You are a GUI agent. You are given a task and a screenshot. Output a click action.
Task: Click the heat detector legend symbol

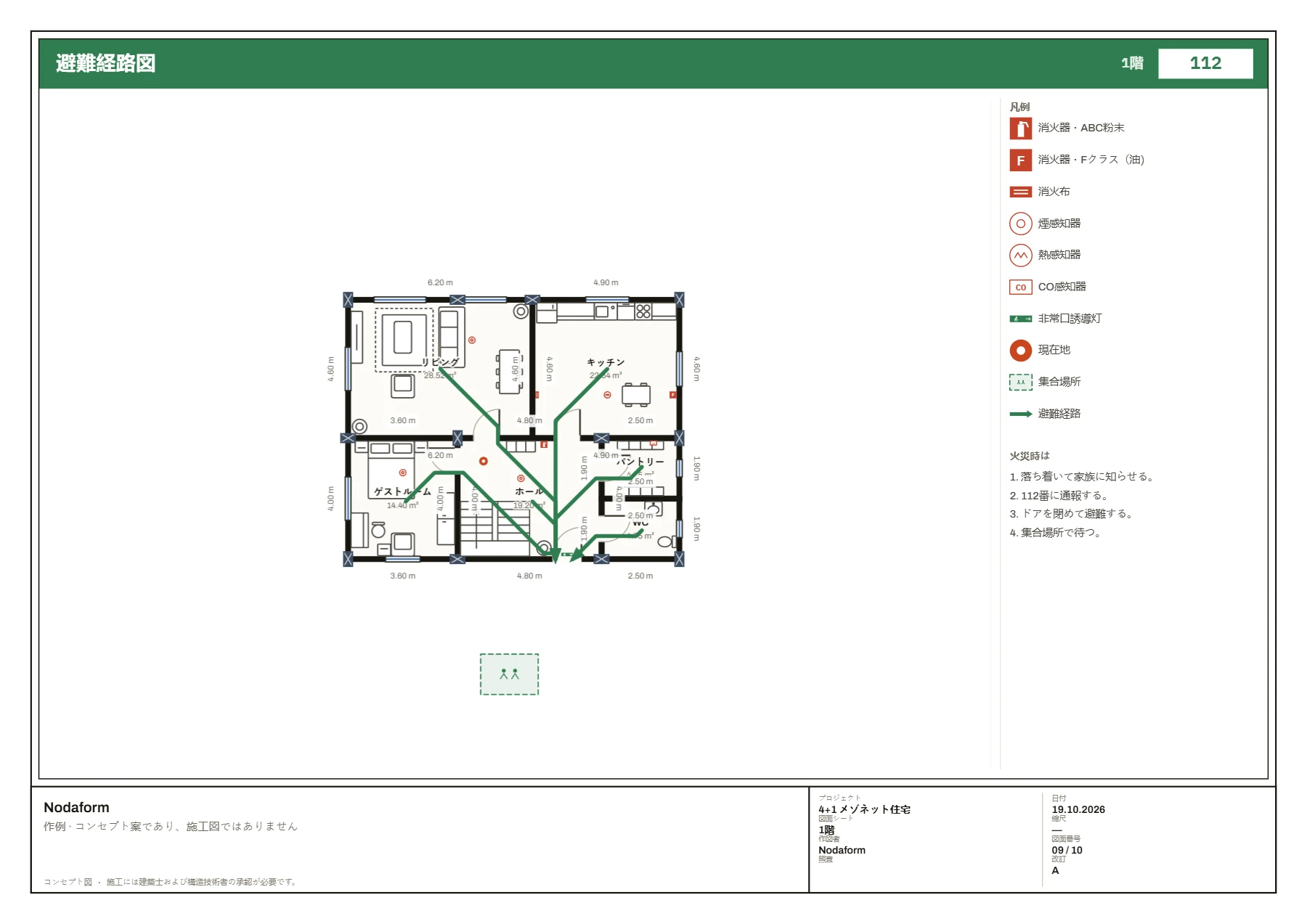tap(1020, 255)
